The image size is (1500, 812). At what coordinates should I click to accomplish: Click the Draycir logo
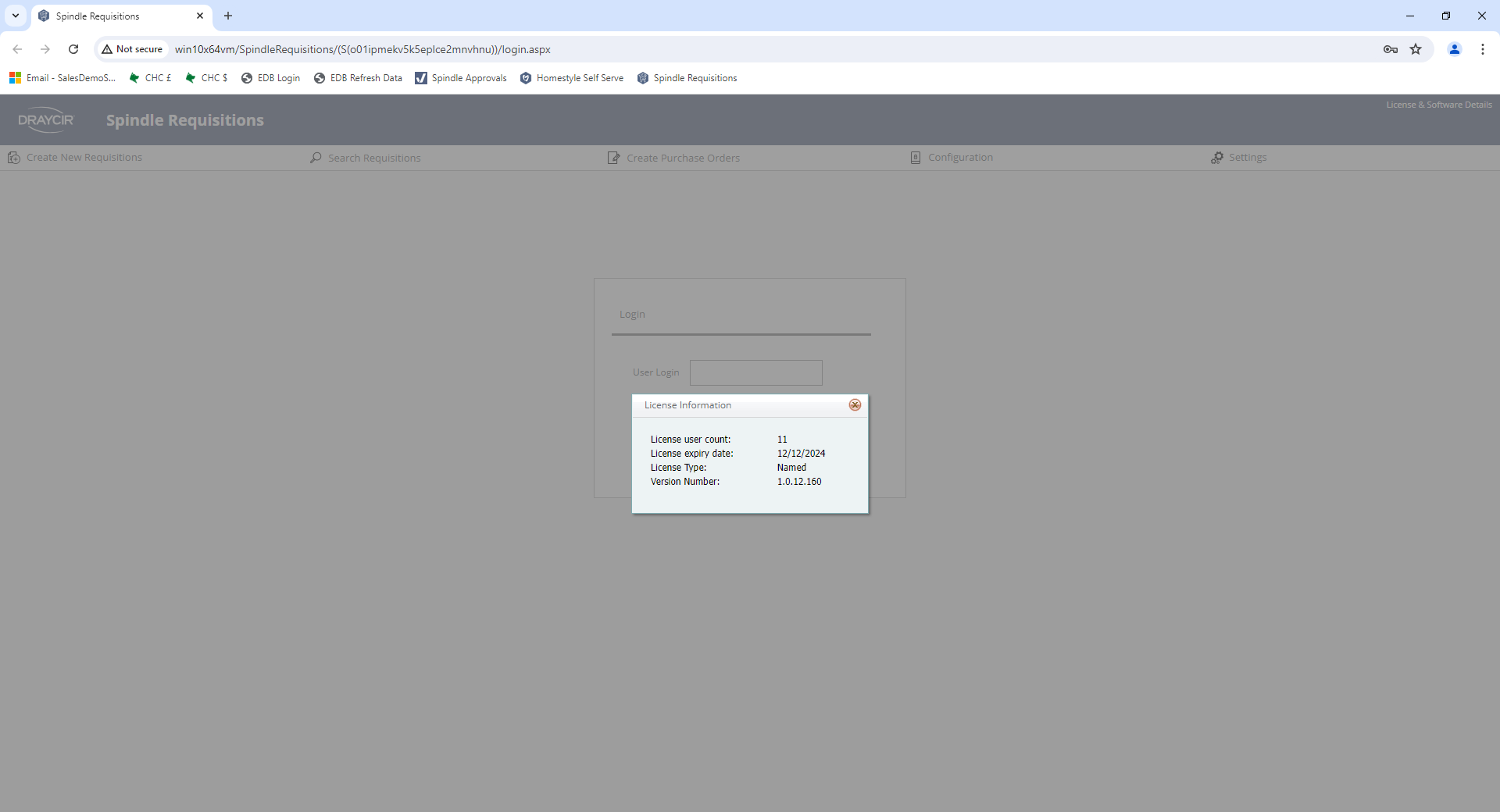point(46,120)
